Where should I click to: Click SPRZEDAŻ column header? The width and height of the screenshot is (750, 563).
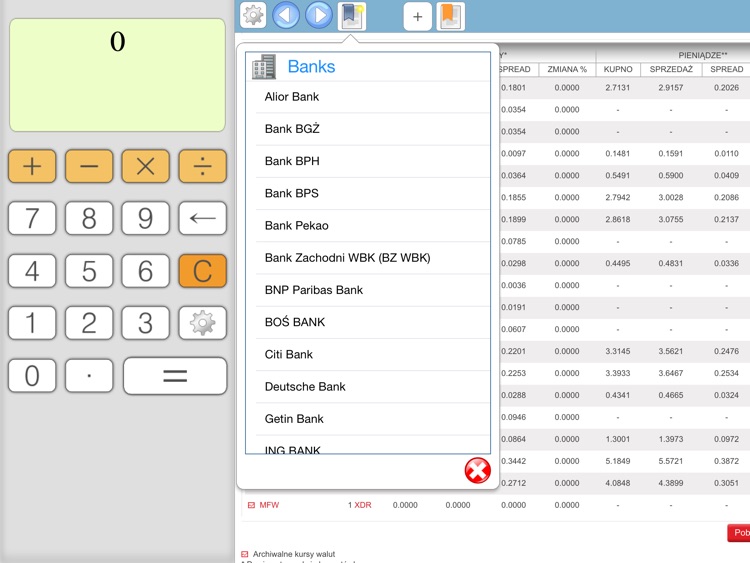tap(671, 69)
